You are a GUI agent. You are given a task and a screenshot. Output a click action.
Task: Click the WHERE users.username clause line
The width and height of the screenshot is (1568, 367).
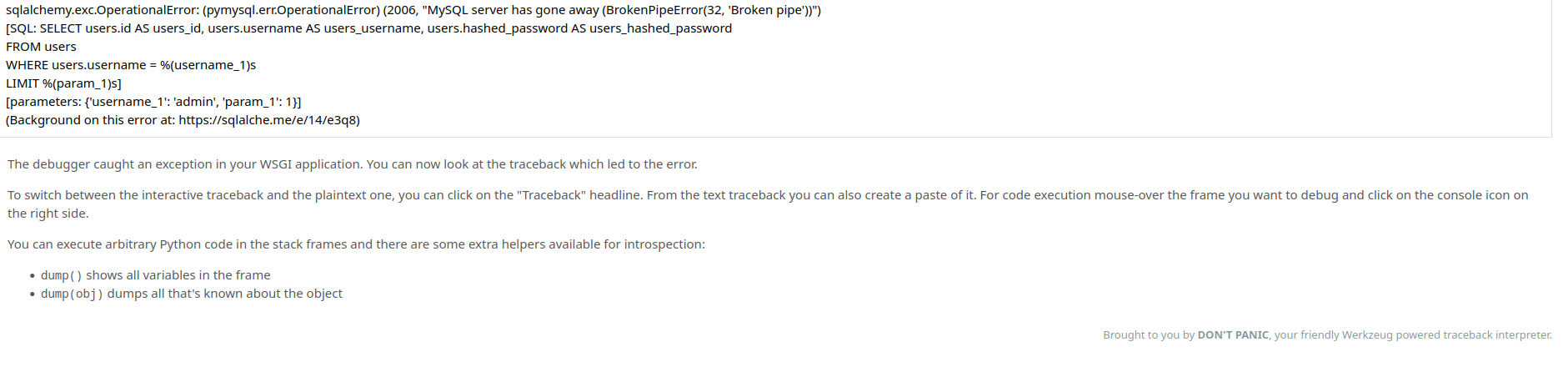131,65
